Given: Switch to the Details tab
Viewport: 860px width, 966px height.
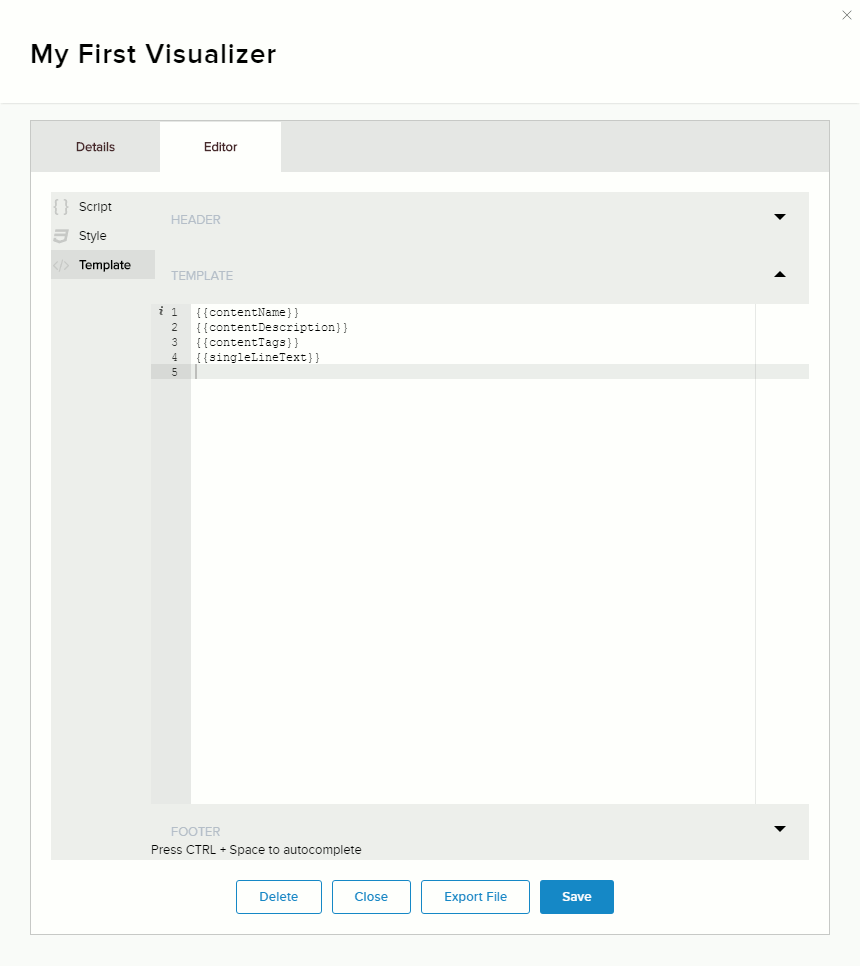Looking at the screenshot, I should point(95,146).
